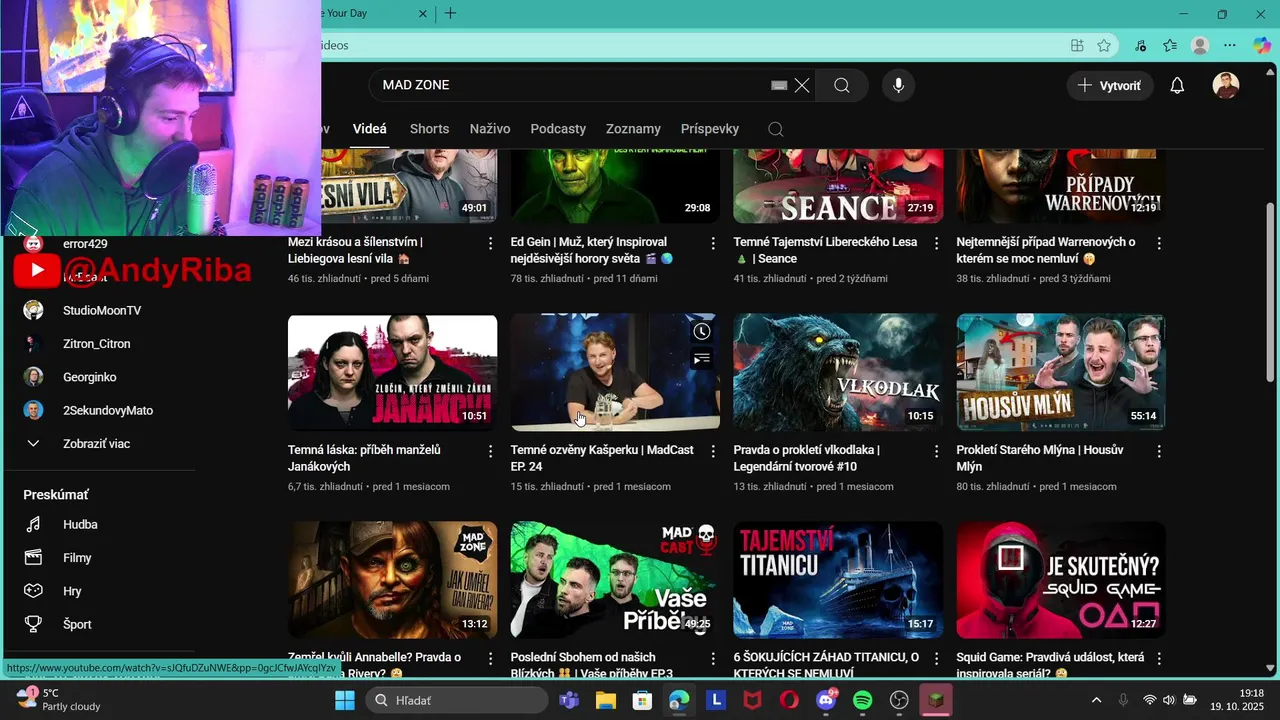The width and height of the screenshot is (1280, 720).
Task: Click the split screen icon in address bar
Action: (1077, 45)
